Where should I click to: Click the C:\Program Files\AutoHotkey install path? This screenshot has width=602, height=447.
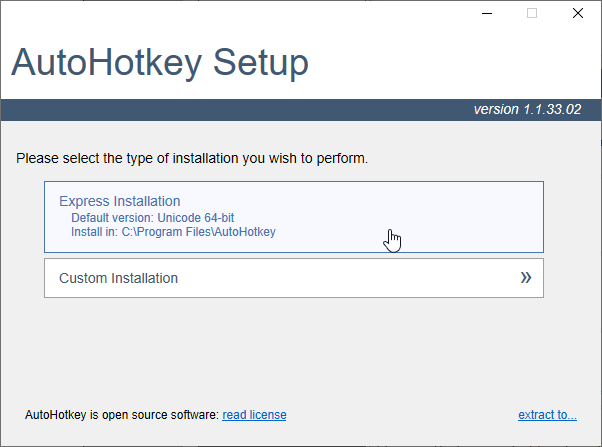pos(198,232)
